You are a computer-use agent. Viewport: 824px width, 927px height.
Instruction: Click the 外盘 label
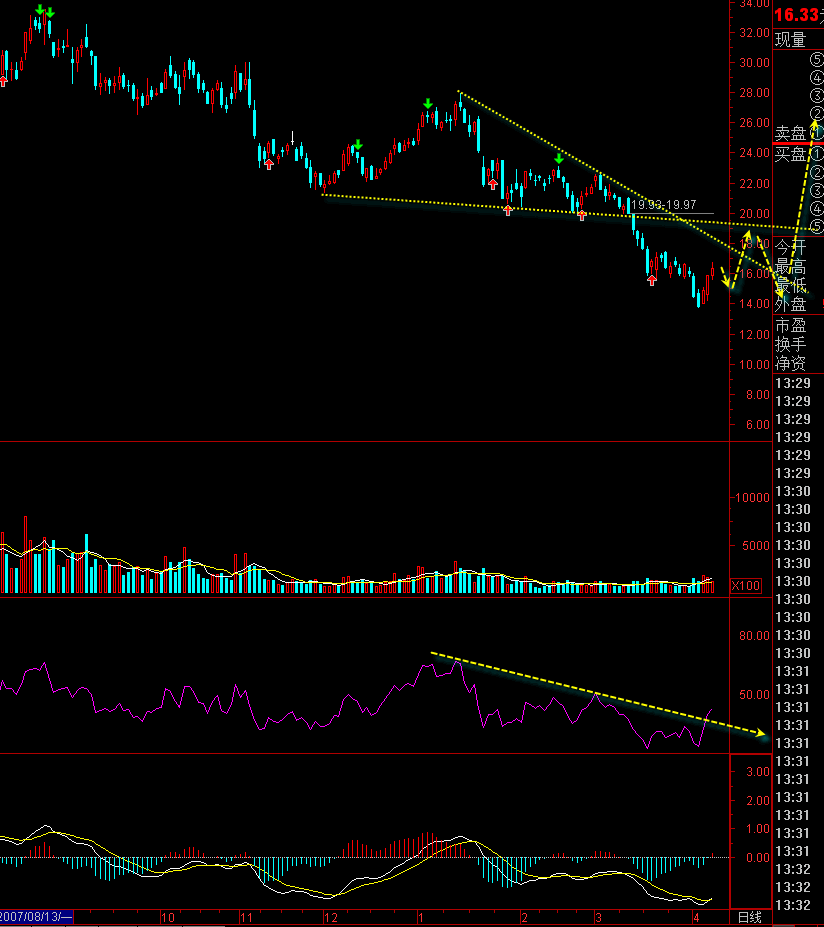[x=790, y=304]
